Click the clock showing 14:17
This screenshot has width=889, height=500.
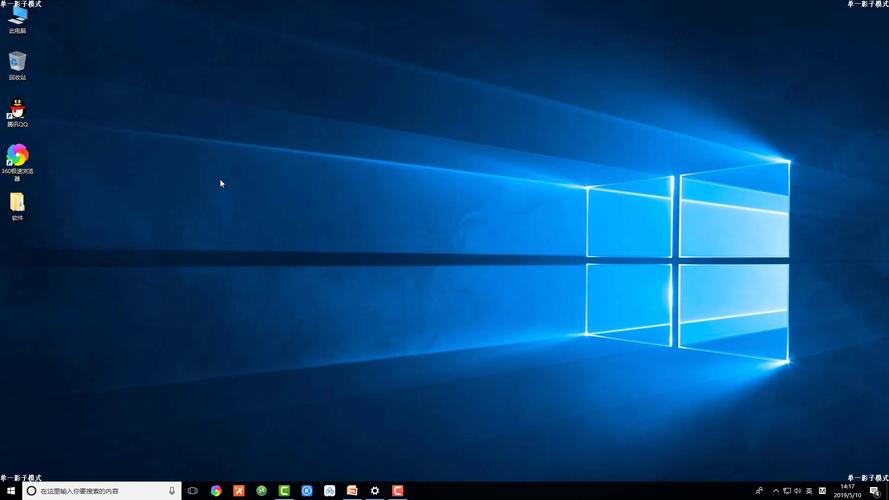[847, 491]
